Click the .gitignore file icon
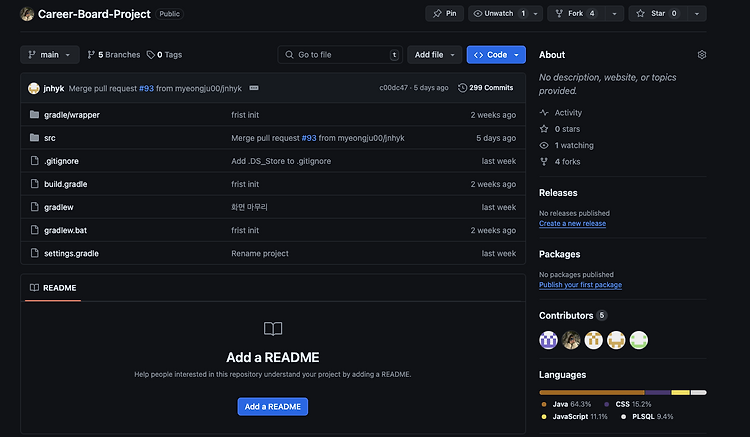The height and width of the screenshot is (437, 750). [x=34, y=161]
